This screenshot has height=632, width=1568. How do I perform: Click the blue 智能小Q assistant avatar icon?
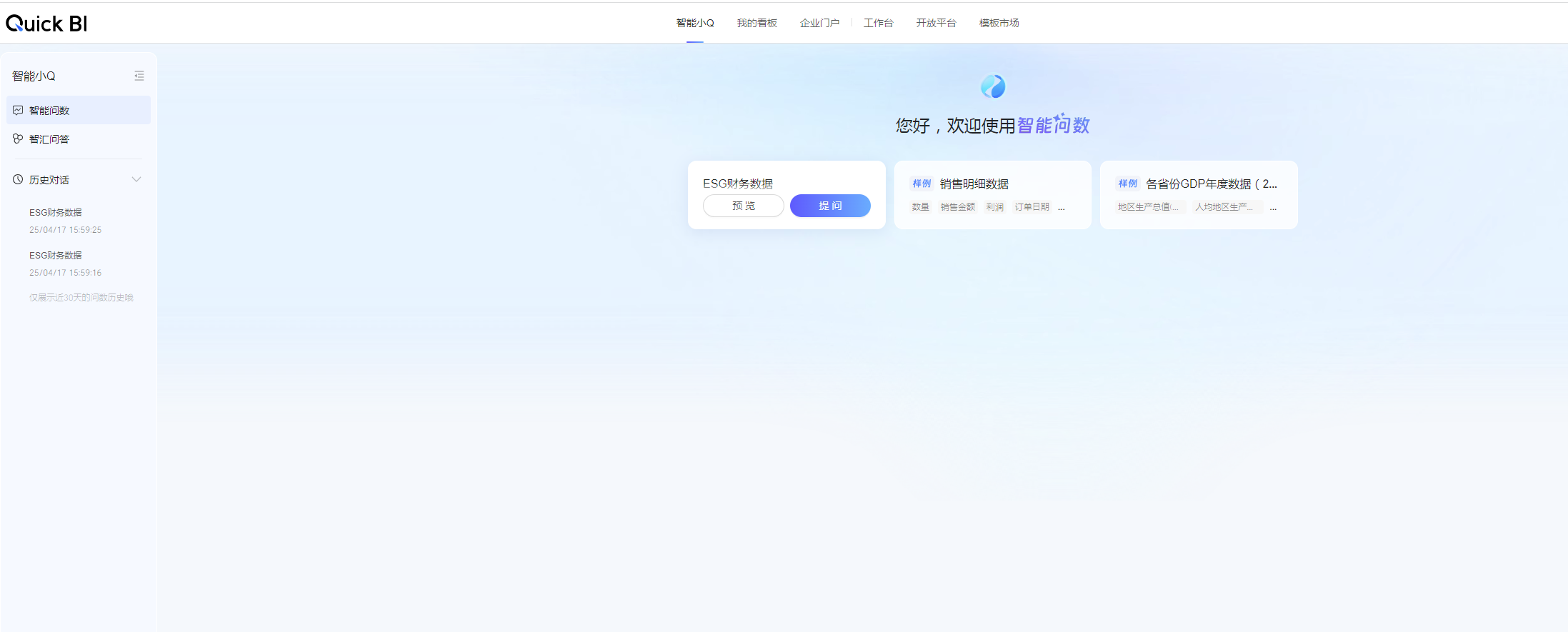pyautogui.click(x=993, y=86)
